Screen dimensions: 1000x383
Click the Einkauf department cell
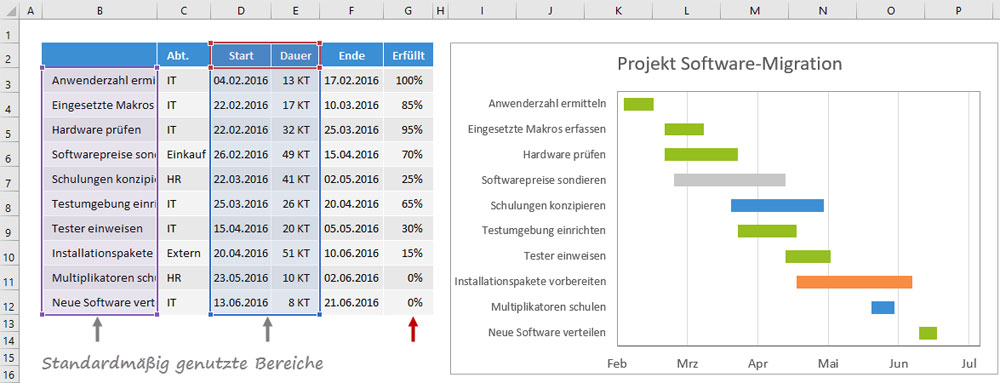(x=184, y=154)
